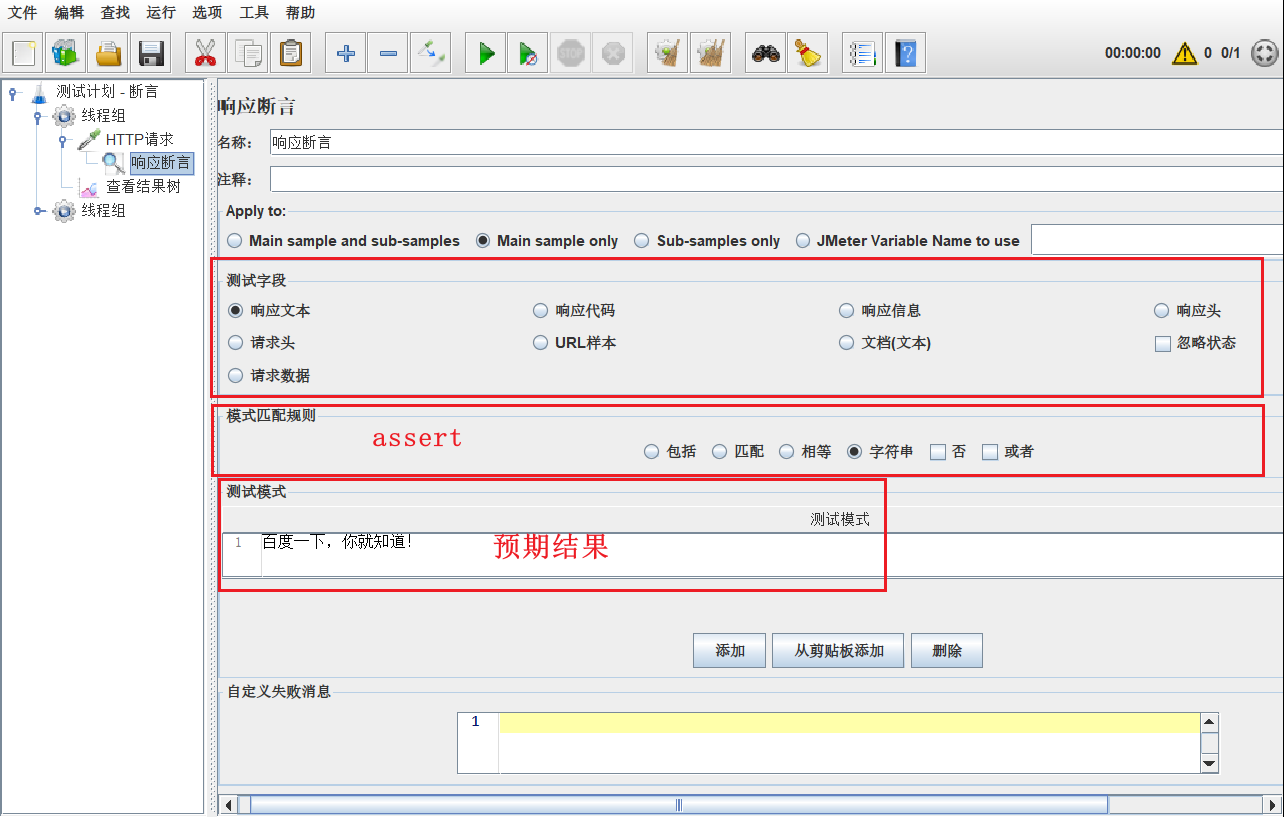Viewport: 1284px width, 817px height.
Task: Open the Function Helper list icon
Action: pyautogui.click(x=863, y=53)
